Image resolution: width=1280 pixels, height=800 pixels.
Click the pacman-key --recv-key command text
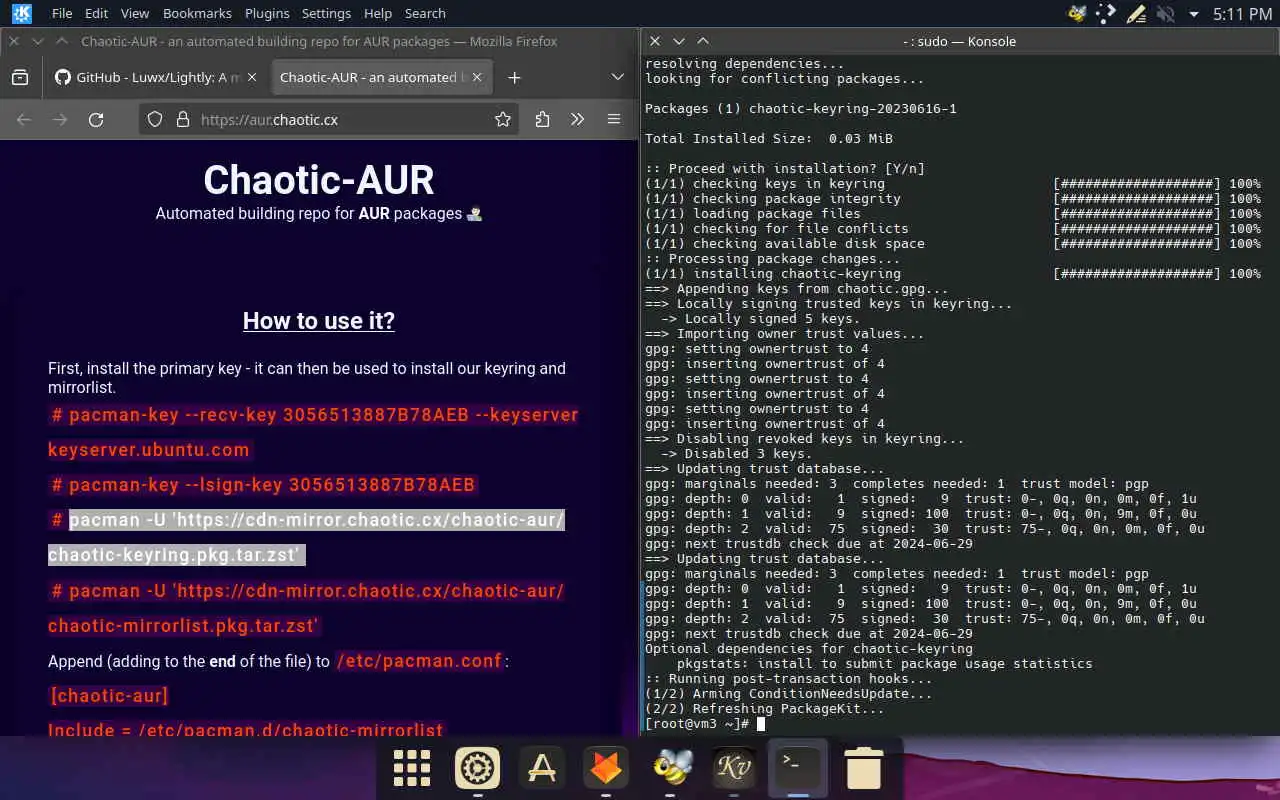click(x=313, y=432)
